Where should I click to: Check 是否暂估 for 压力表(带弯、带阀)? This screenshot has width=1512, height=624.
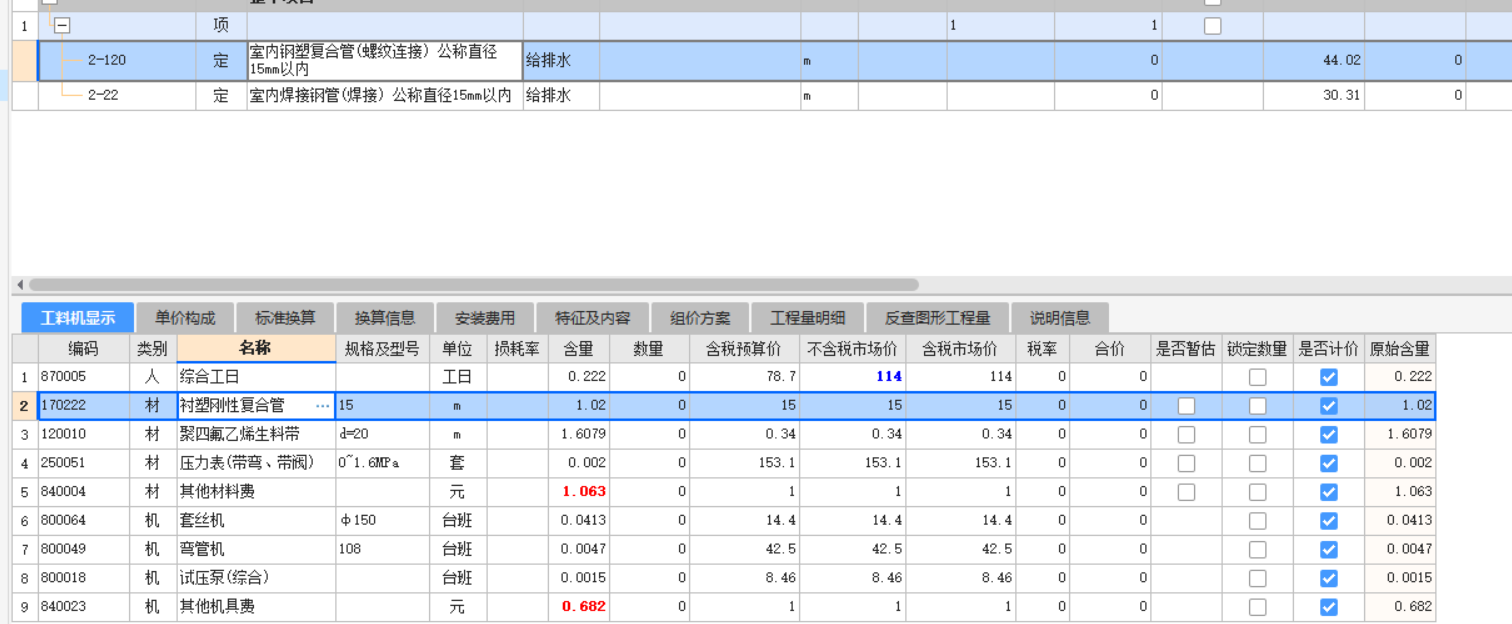[x=1186, y=463]
